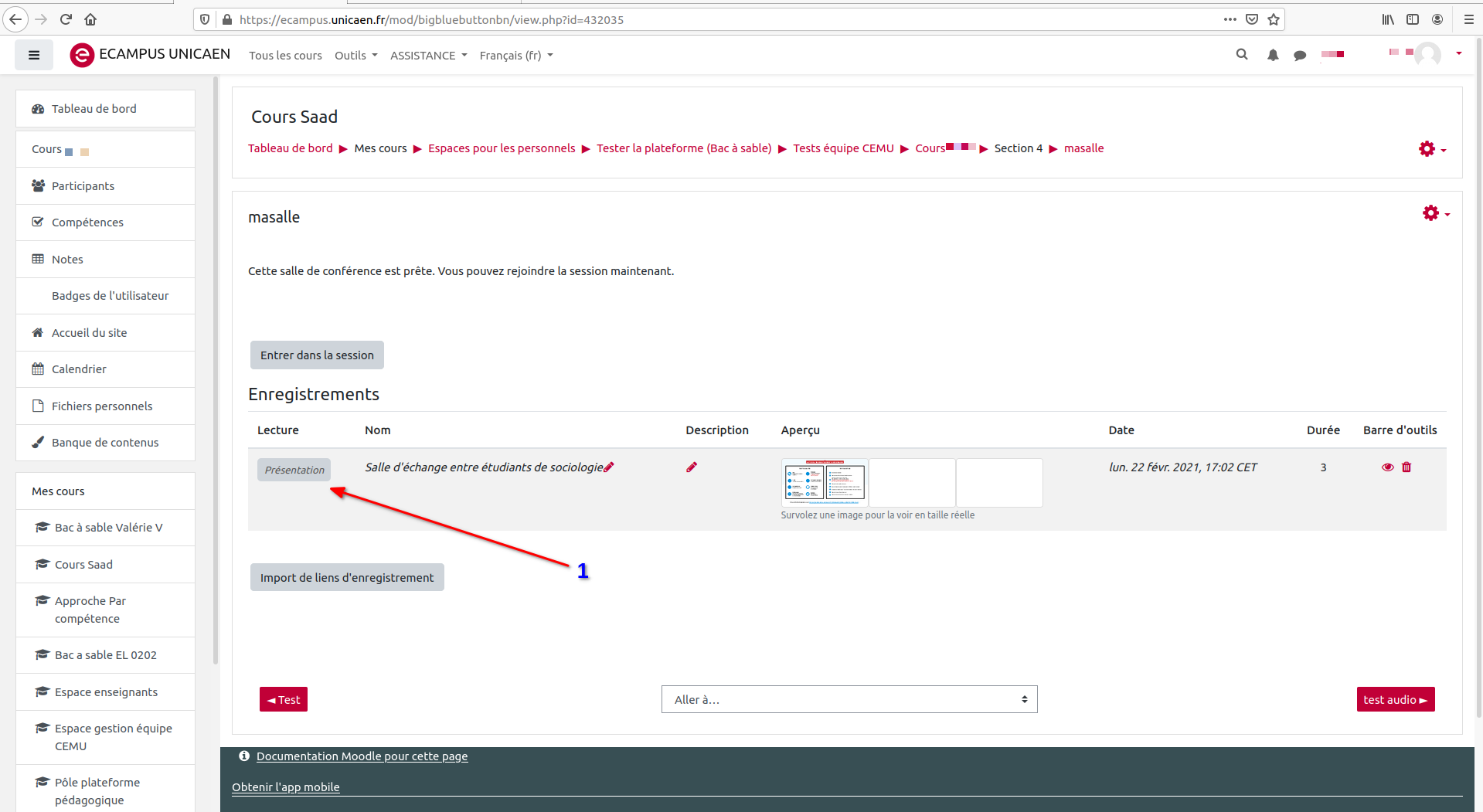Click the search magnifier icon in header
The width and height of the screenshot is (1483, 812).
point(1241,55)
